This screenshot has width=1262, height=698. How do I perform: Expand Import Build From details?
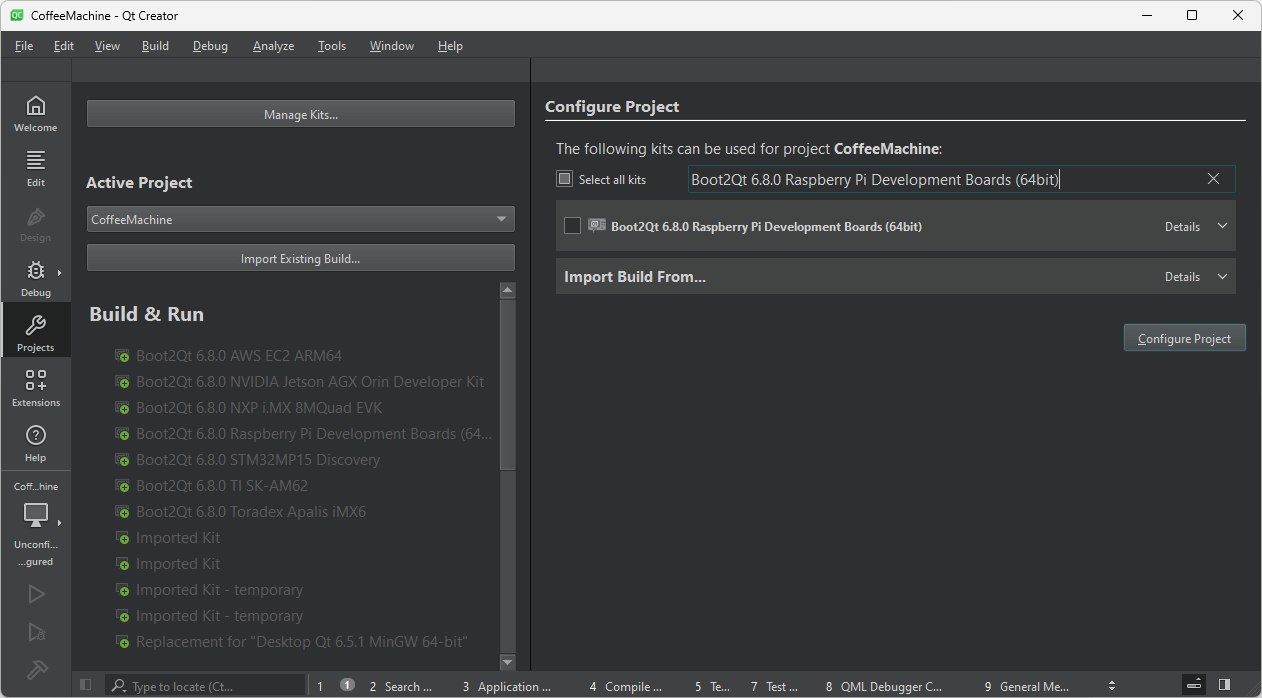tap(1196, 277)
